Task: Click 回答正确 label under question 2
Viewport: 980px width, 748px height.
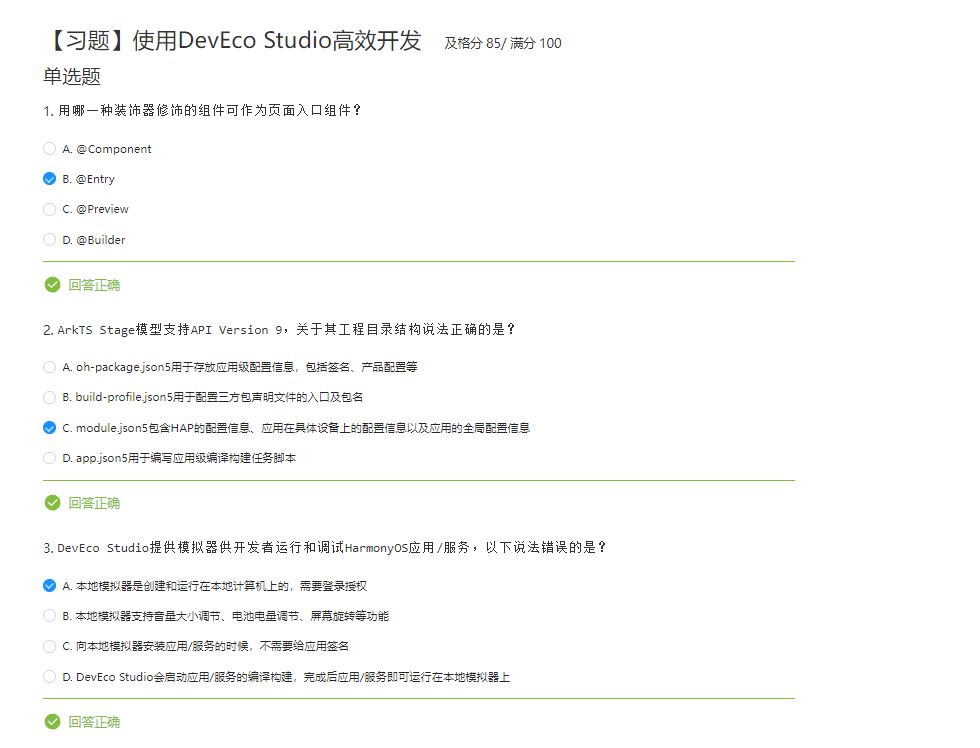Action: [94, 503]
